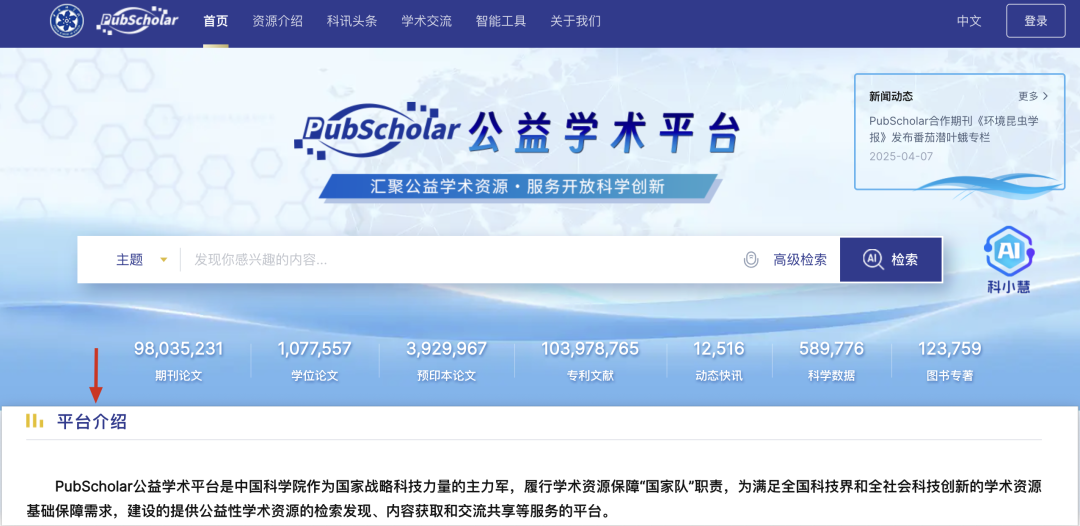1080x526 pixels.
Task: Click the 专利文献 statistic 103,978,765
Action: coord(590,361)
